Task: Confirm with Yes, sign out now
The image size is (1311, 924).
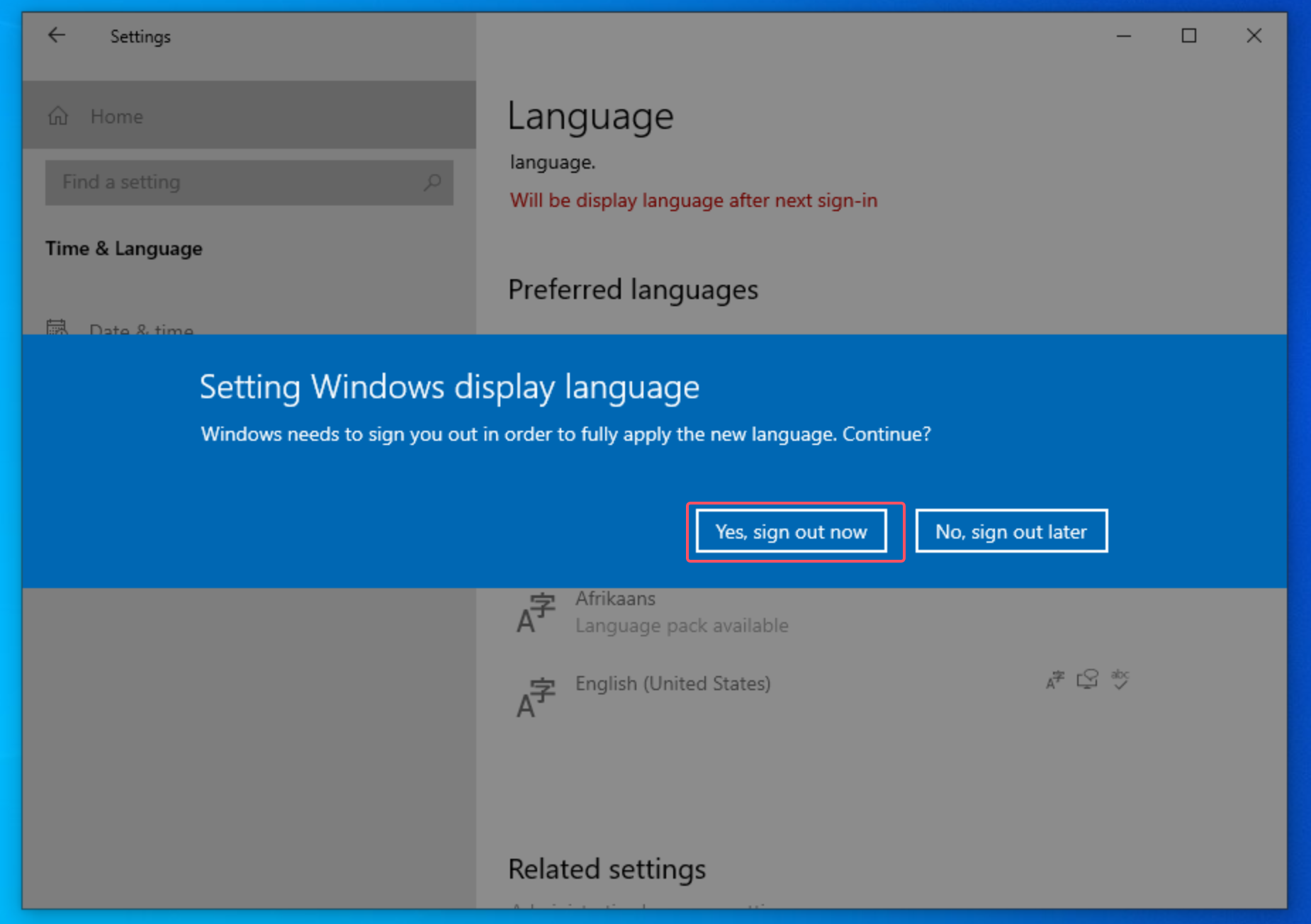Action: click(x=791, y=531)
